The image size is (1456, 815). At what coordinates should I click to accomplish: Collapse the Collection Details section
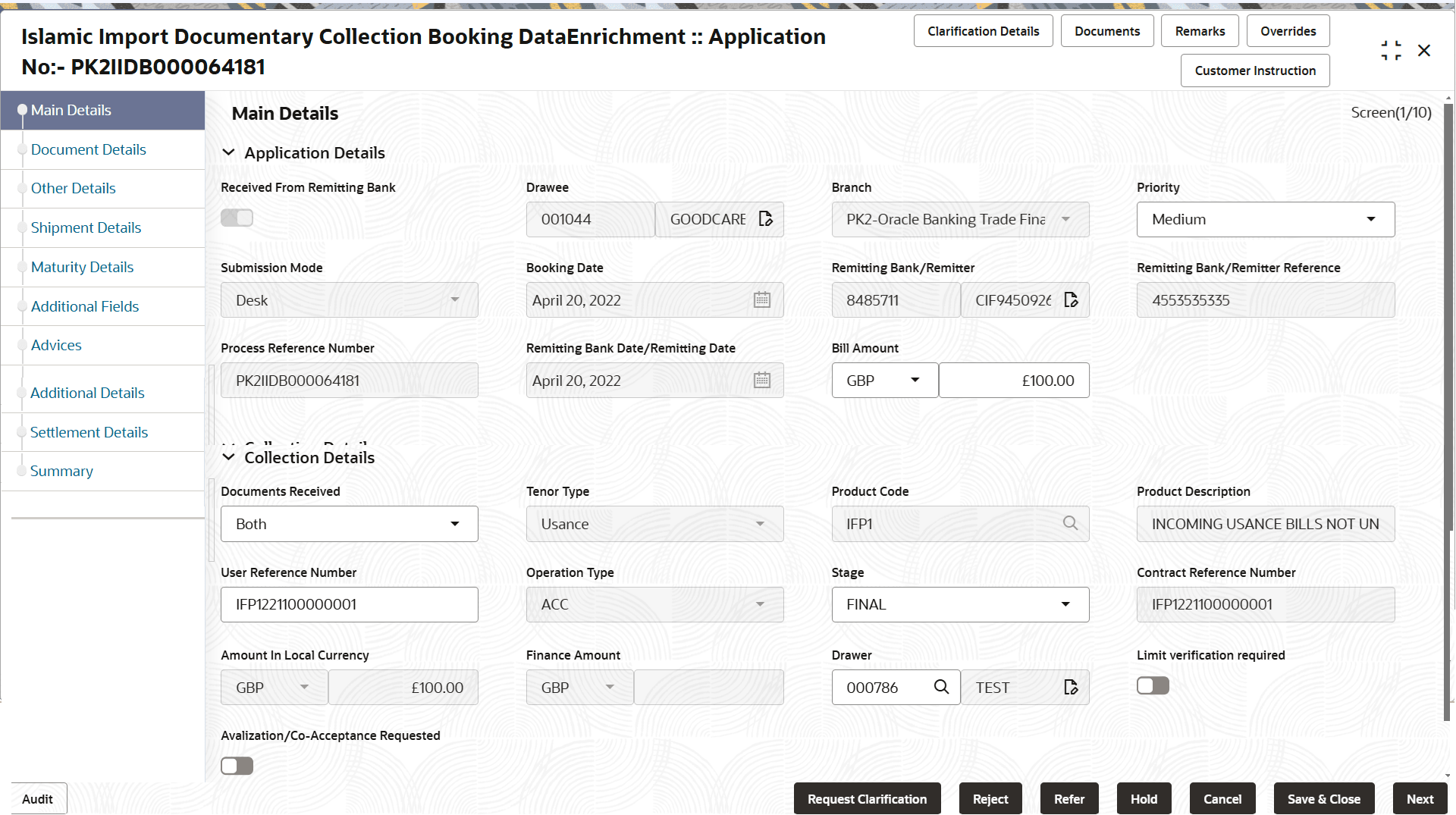[x=229, y=456]
